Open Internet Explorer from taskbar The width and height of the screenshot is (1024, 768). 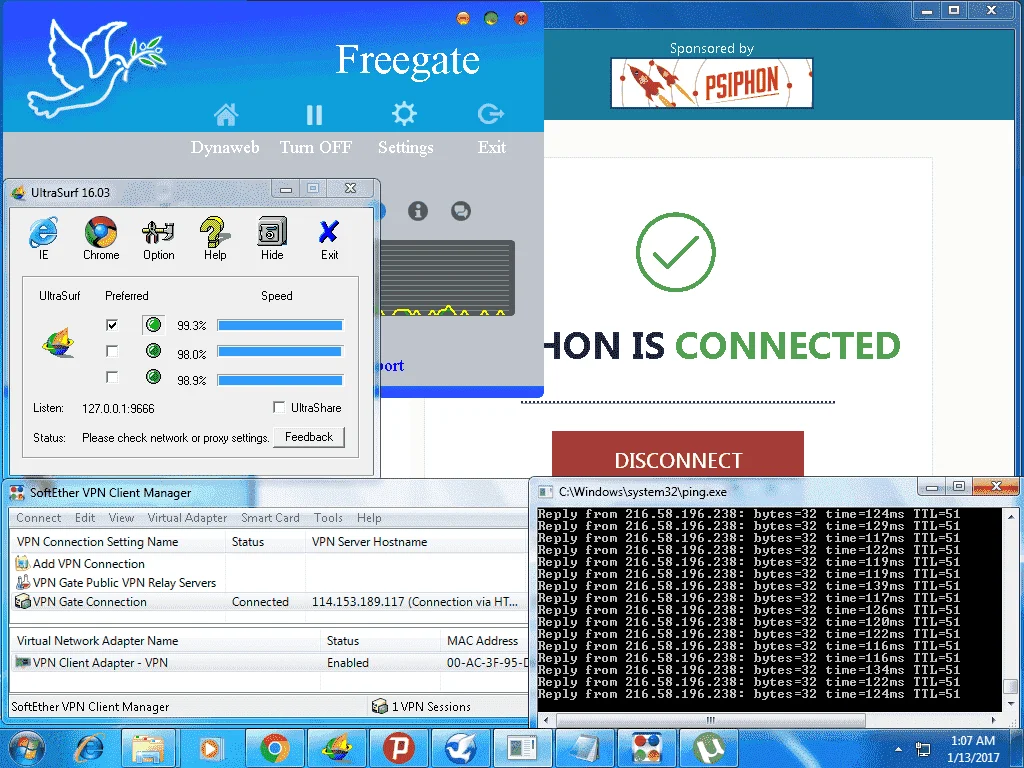89,748
